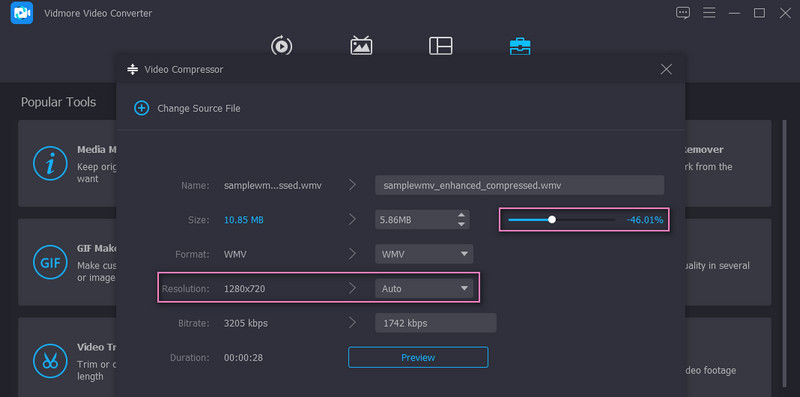Open the hamburger menu in title bar
The image size is (800, 397).
coord(709,13)
